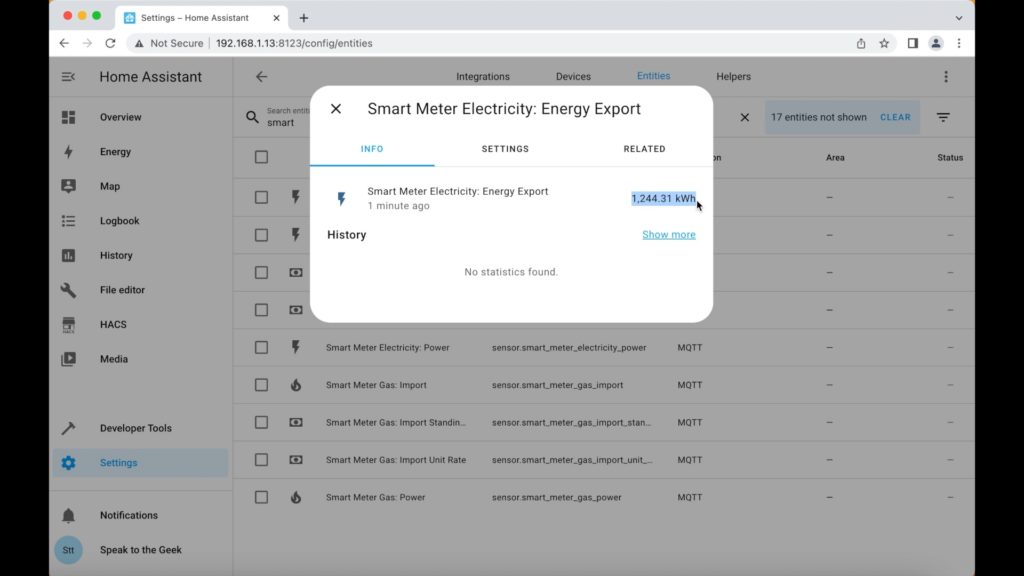Reload the page in the browser

coord(110,43)
